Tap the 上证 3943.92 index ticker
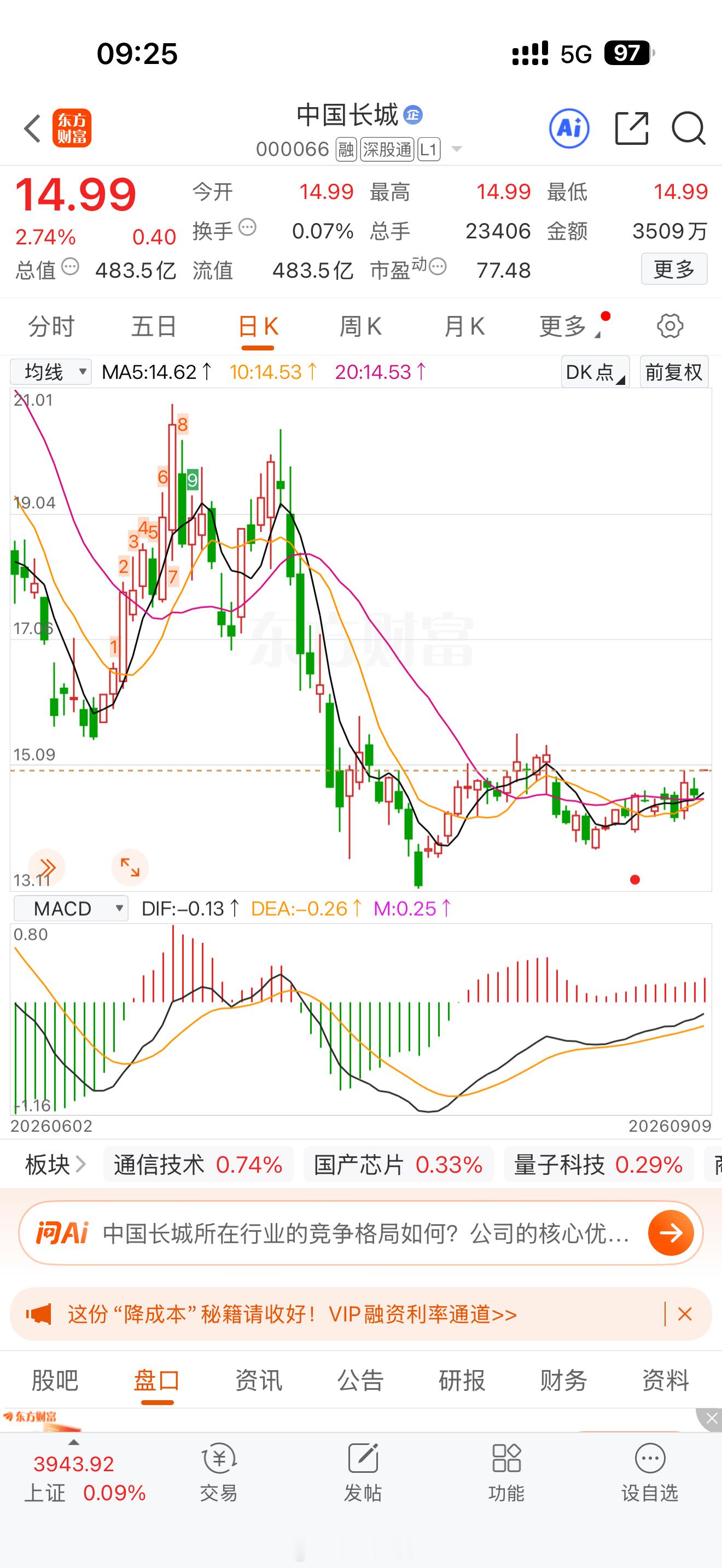 click(85, 1477)
